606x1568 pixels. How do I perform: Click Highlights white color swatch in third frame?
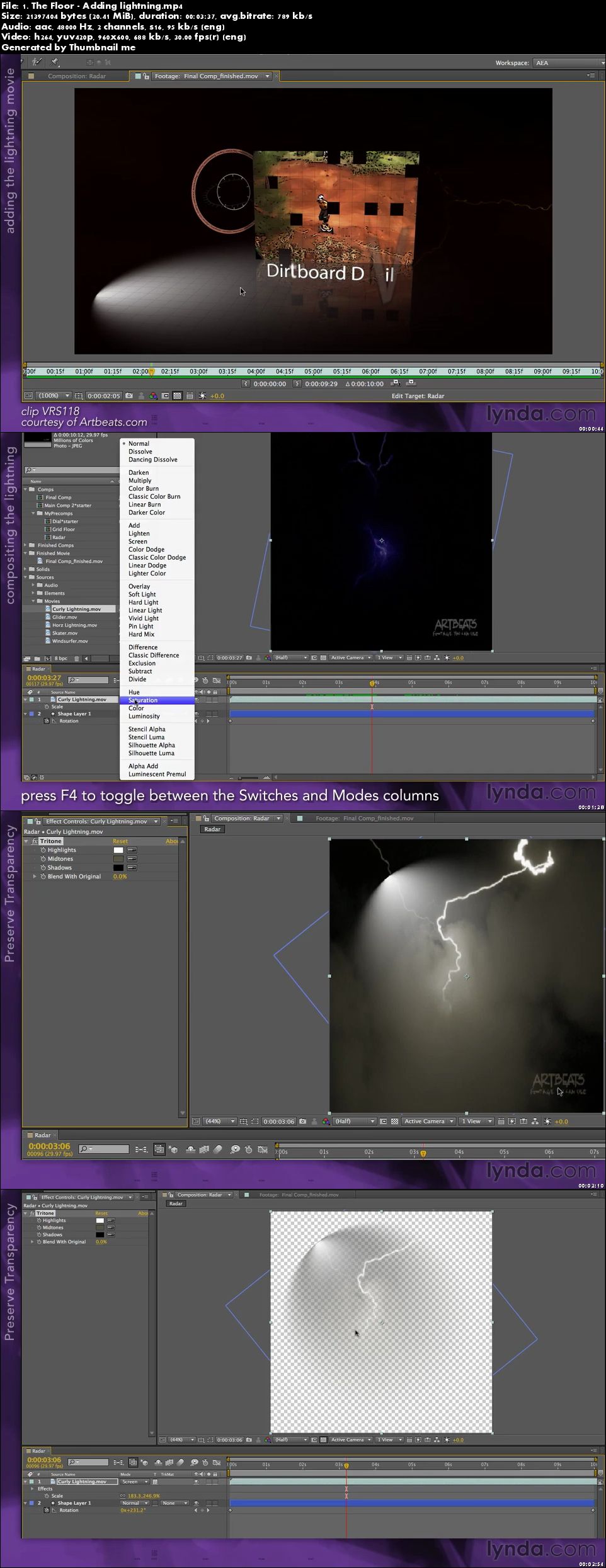click(x=118, y=850)
